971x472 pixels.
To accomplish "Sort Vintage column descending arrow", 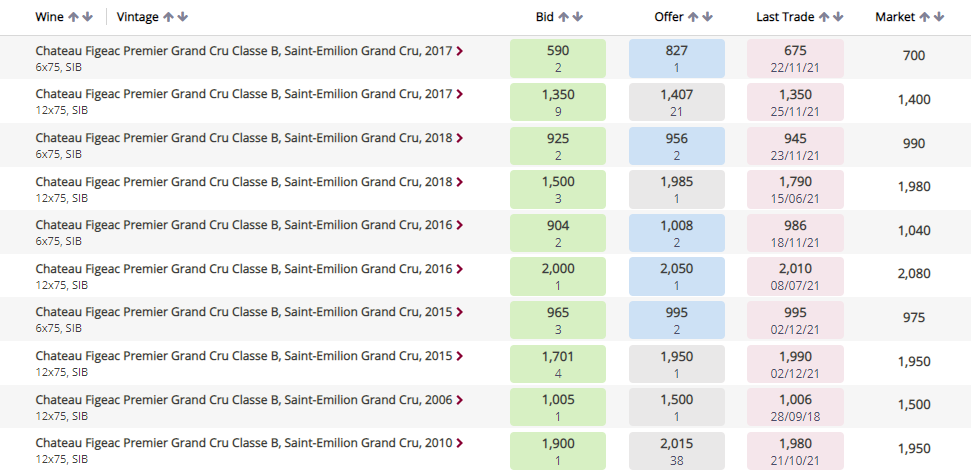I will point(182,17).
